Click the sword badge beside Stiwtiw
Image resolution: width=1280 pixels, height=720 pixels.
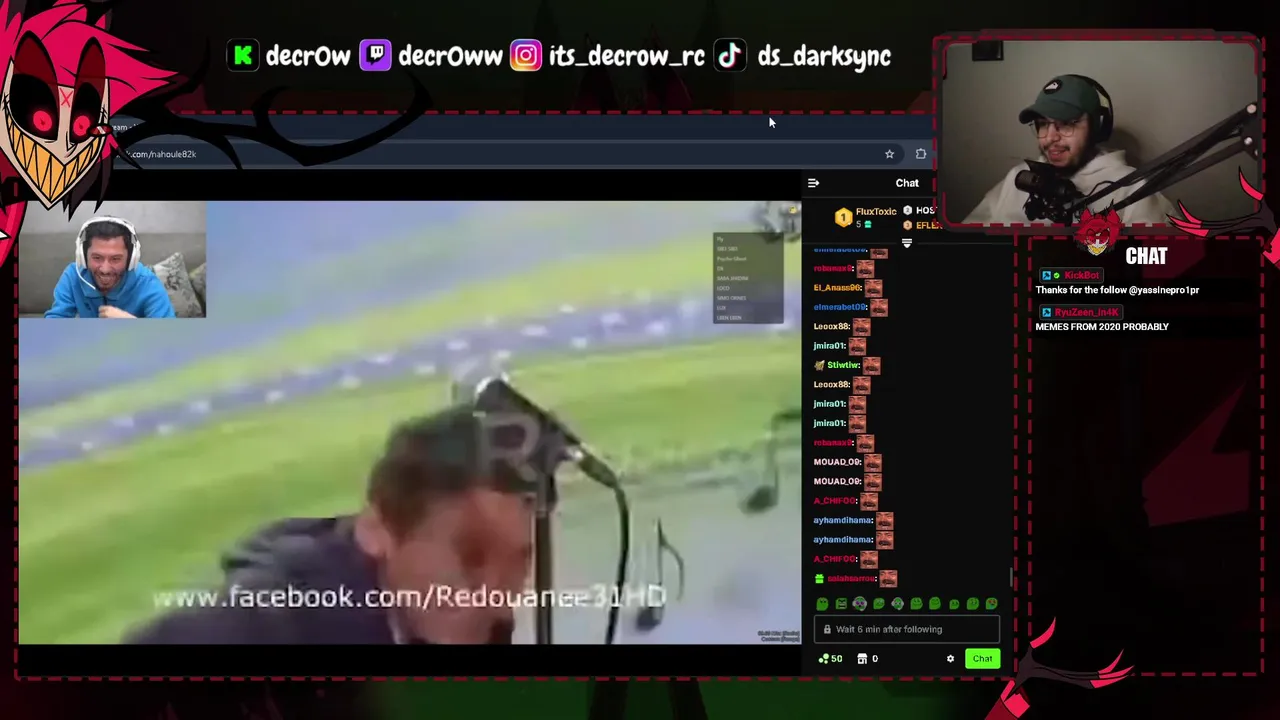[x=819, y=365]
